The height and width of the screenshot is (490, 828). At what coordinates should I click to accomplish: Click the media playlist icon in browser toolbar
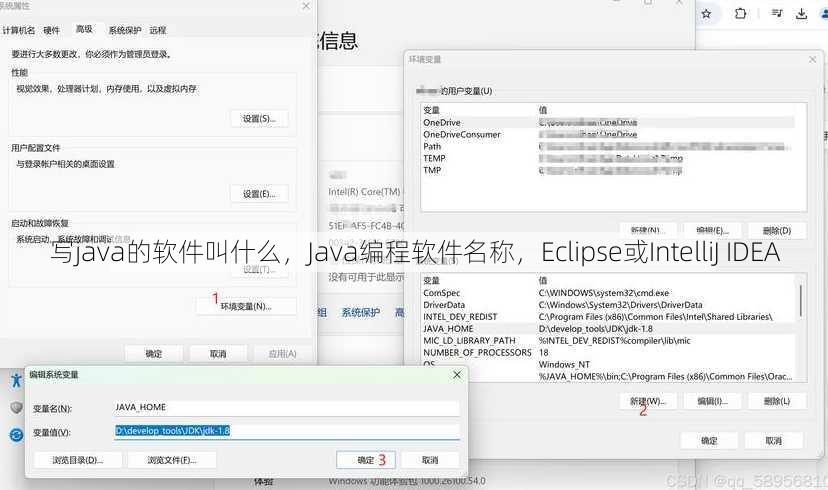(x=776, y=13)
